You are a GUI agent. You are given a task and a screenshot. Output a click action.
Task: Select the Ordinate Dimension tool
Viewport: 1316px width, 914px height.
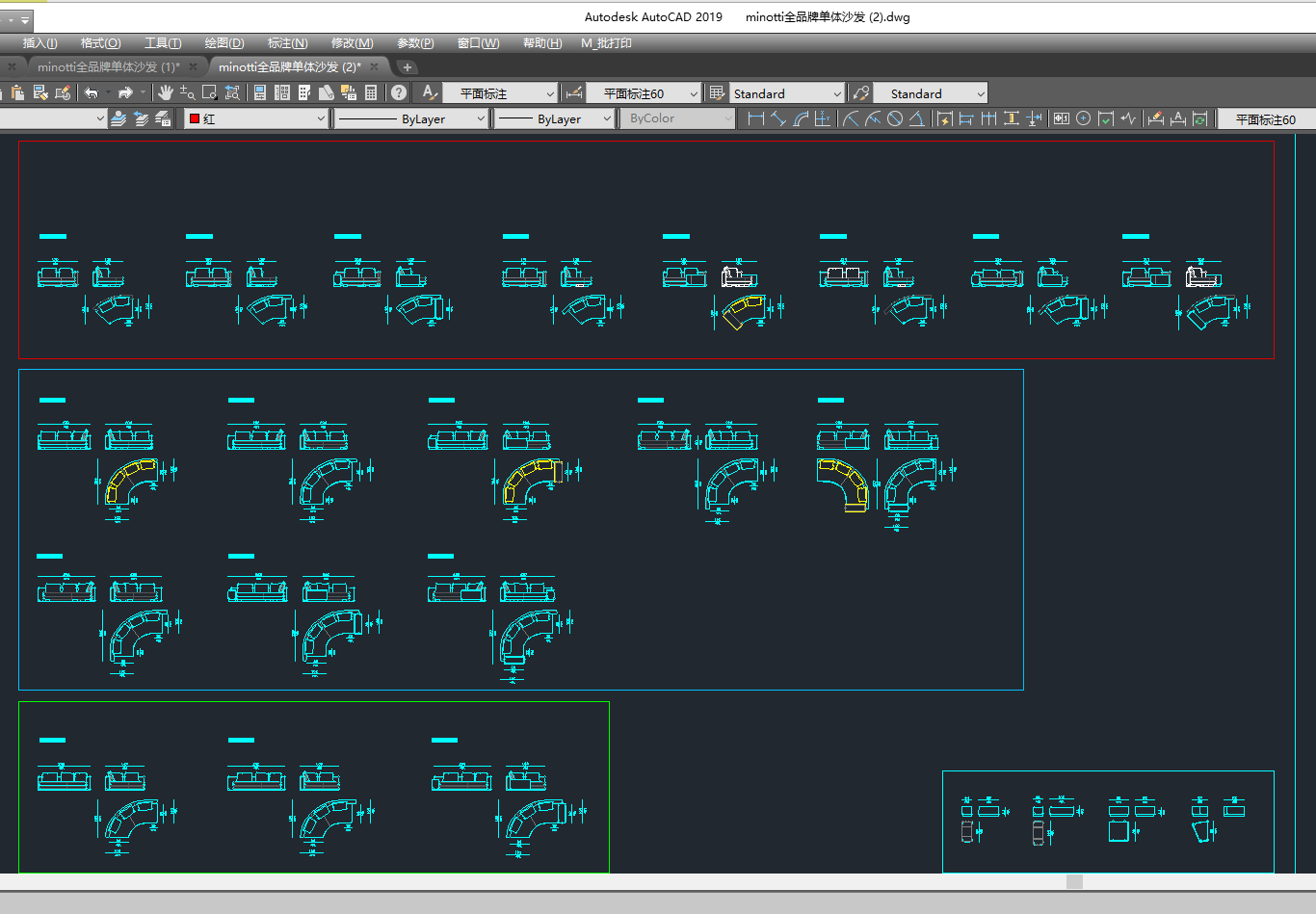coord(822,118)
